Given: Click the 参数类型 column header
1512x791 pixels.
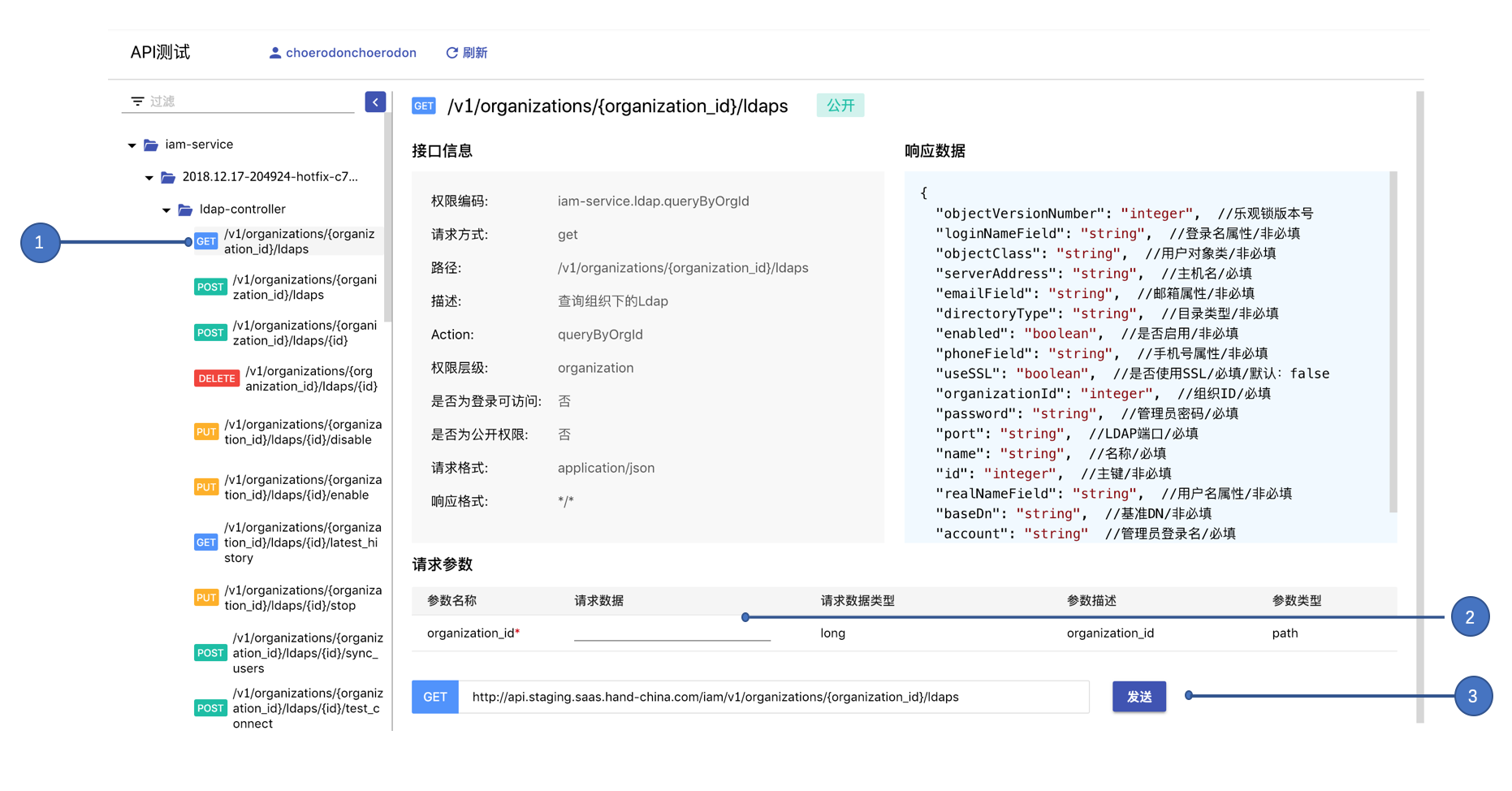Looking at the screenshot, I should [1297, 601].
